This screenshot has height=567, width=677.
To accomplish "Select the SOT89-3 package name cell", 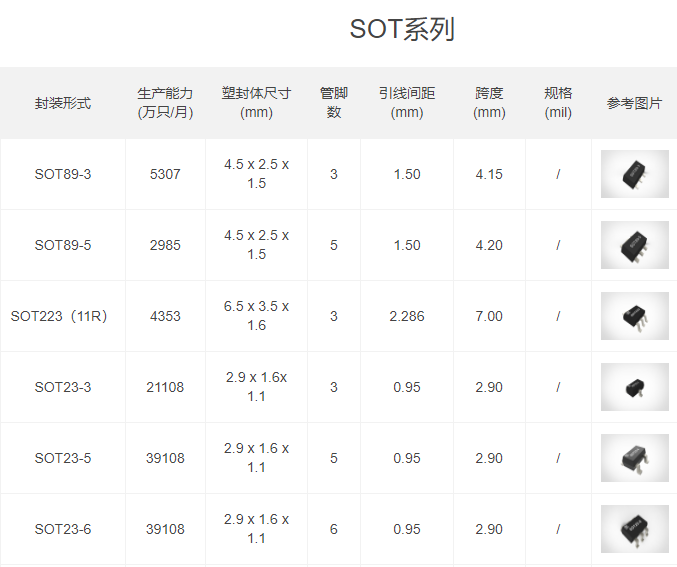I will [63, 174].
